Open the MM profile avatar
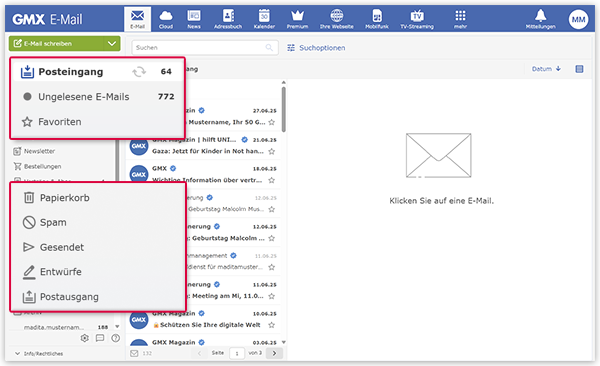600x366 pixels. coord(578,19)
